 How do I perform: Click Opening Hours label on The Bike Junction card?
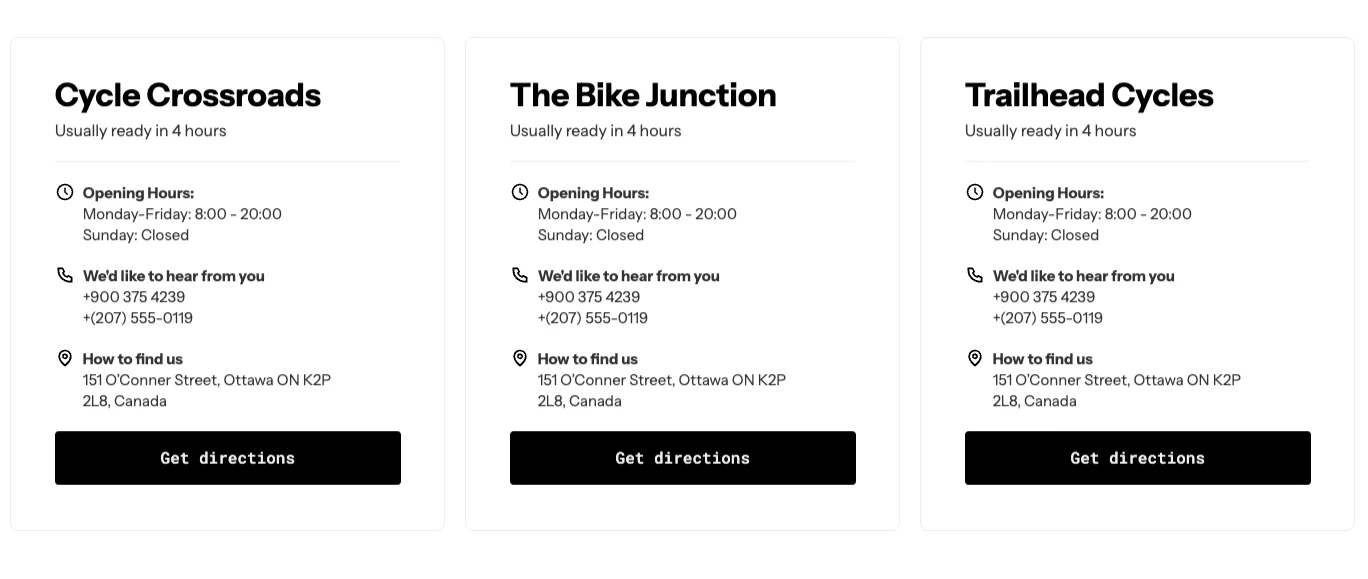[593, 192]
